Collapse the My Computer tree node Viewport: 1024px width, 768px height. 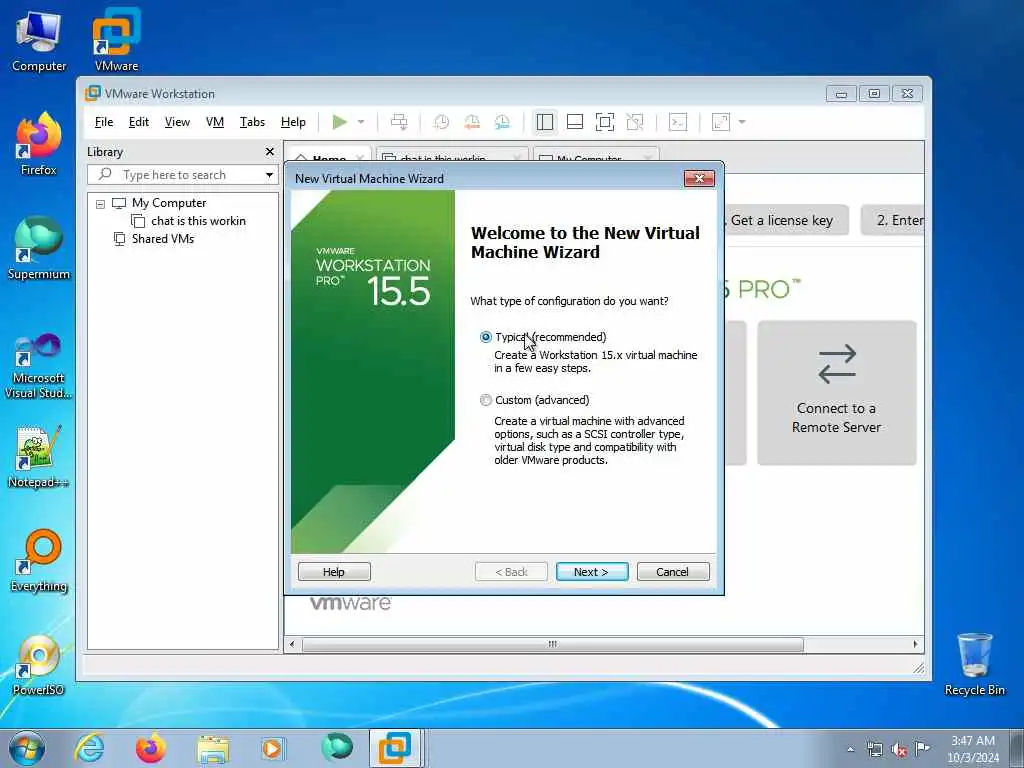click(101, 204)
